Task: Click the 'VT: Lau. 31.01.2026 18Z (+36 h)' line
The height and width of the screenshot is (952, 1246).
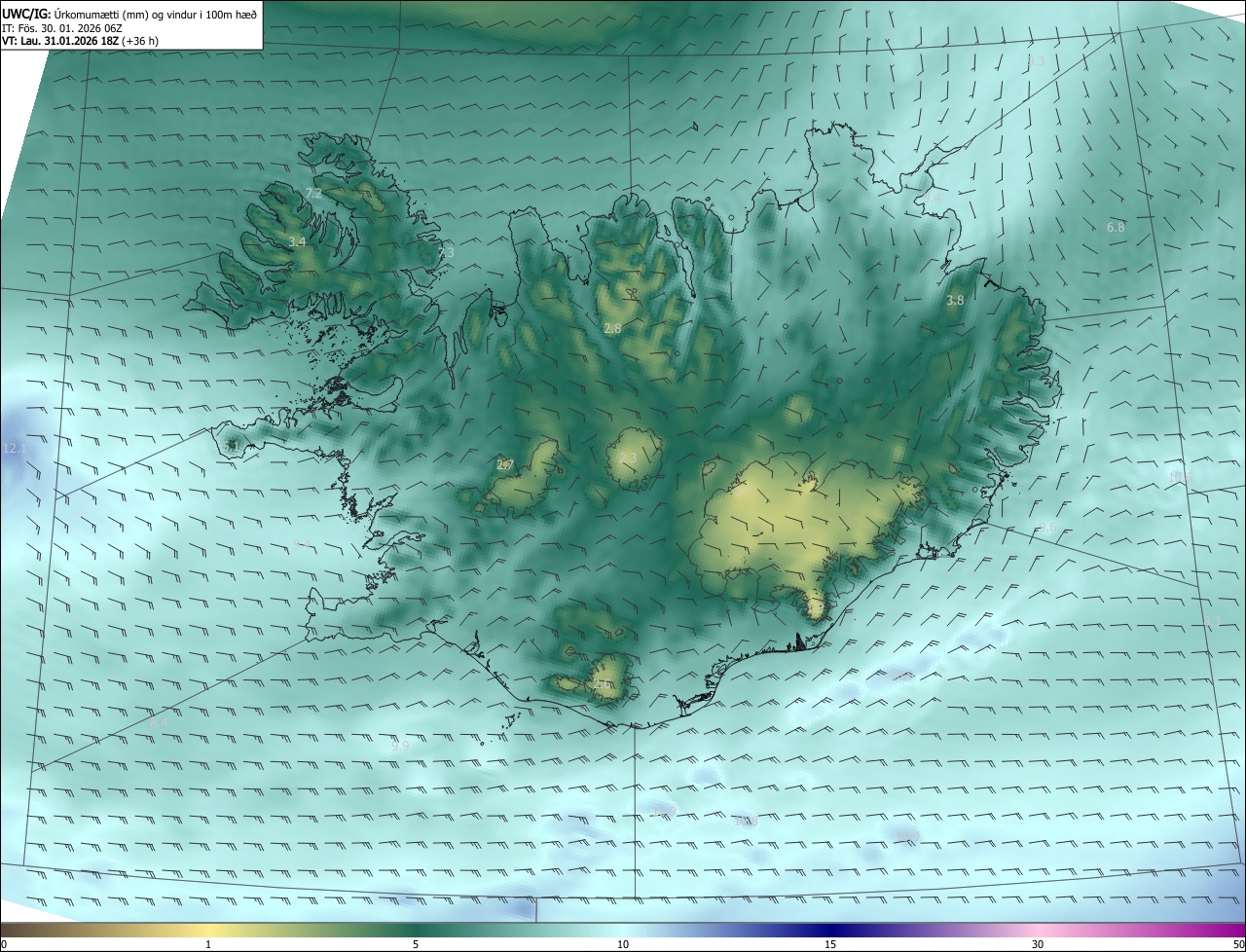Action: (x=81, y=41)
